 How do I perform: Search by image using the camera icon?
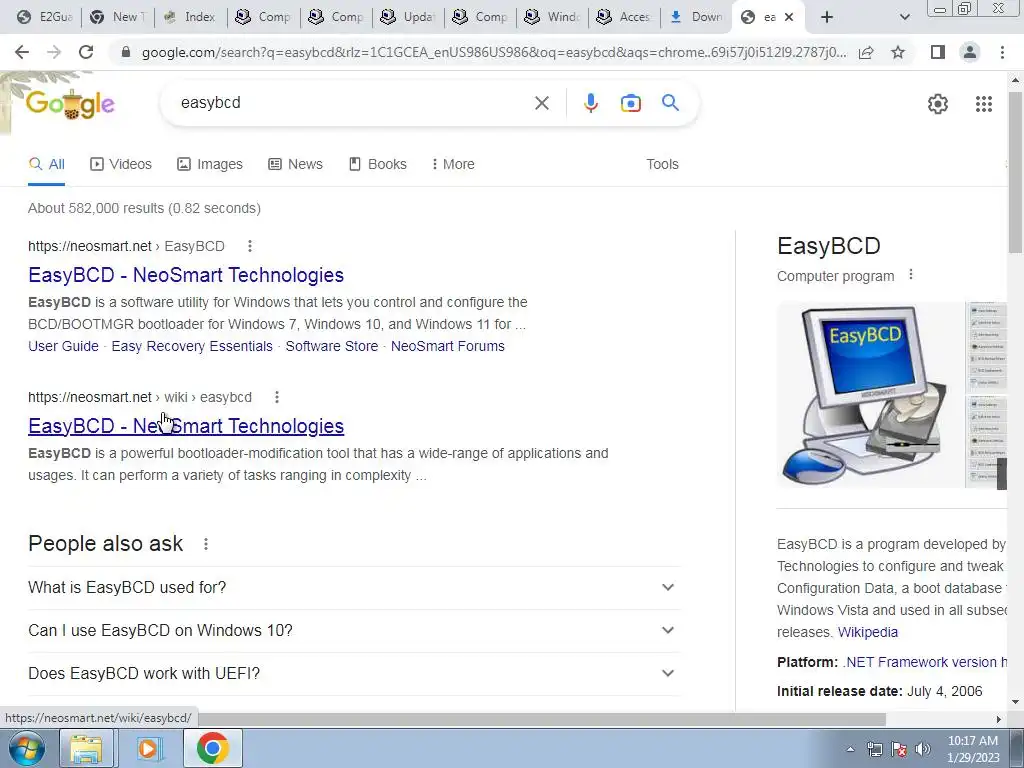click(x=630, y=103)
